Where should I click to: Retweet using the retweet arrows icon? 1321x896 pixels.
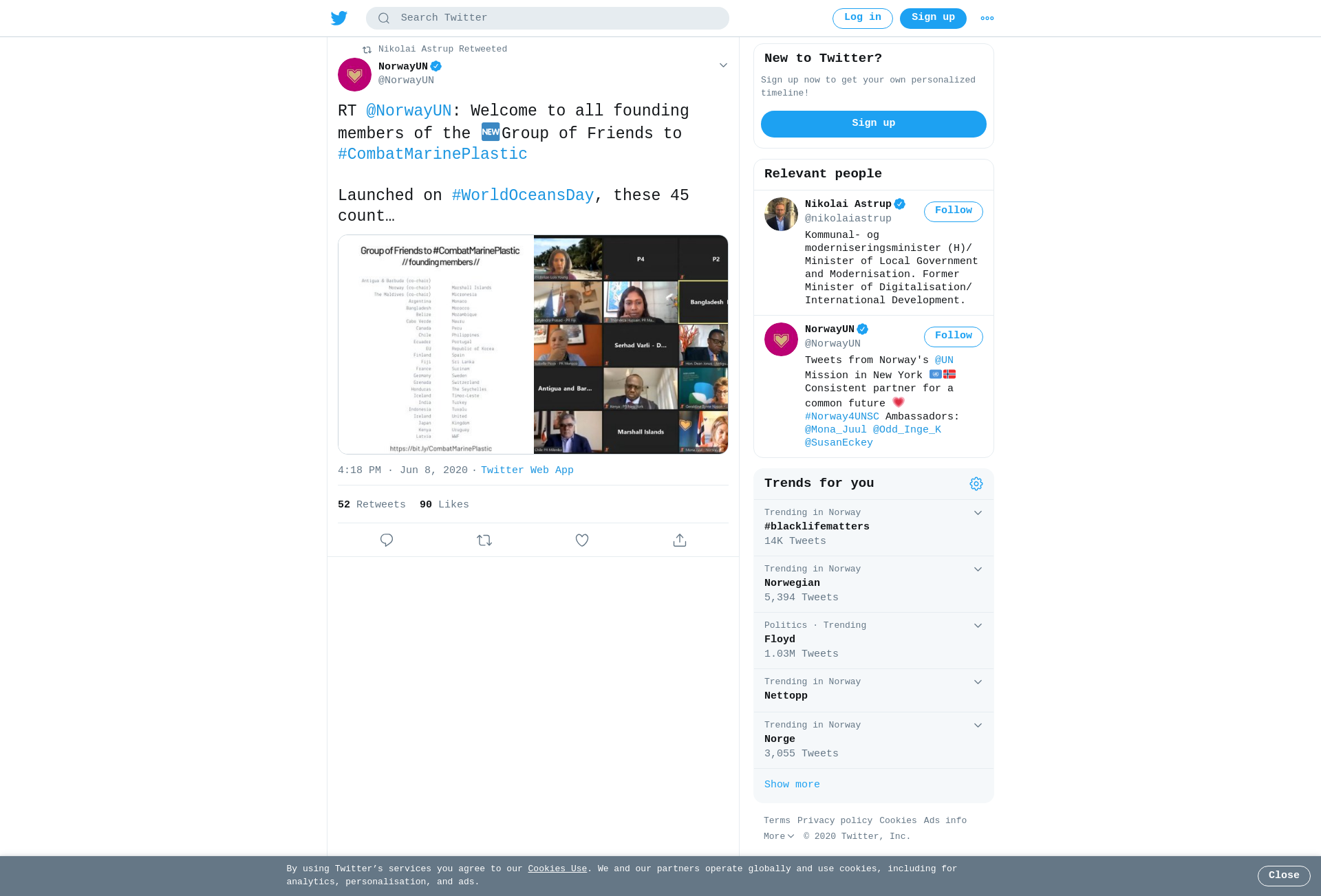484,540
